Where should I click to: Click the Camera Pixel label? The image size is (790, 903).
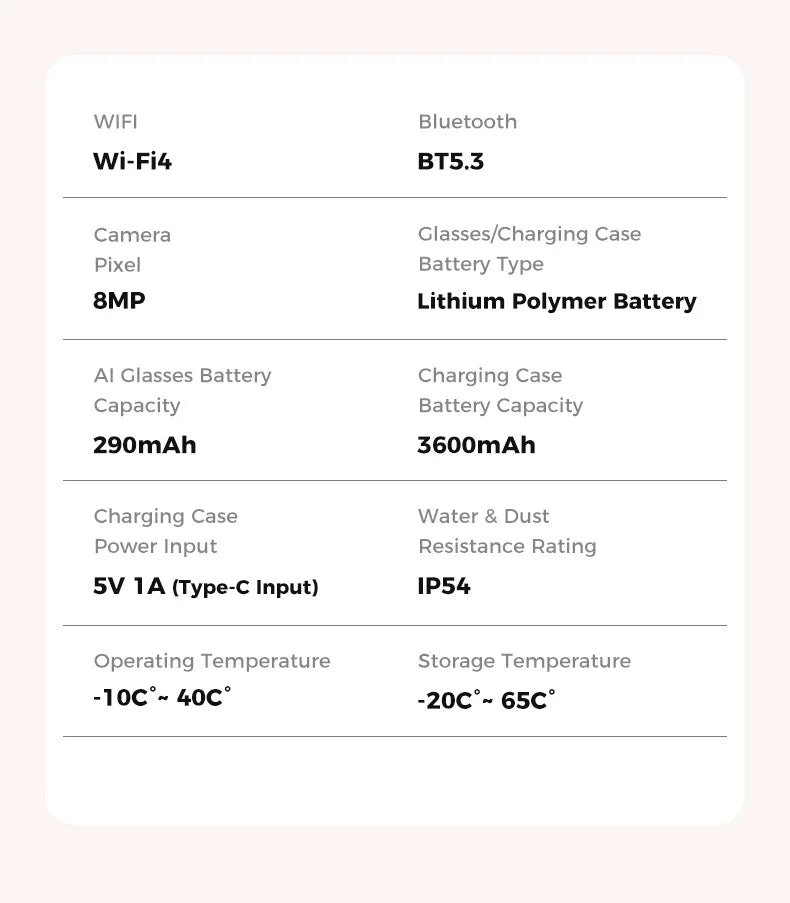(132, 250)
